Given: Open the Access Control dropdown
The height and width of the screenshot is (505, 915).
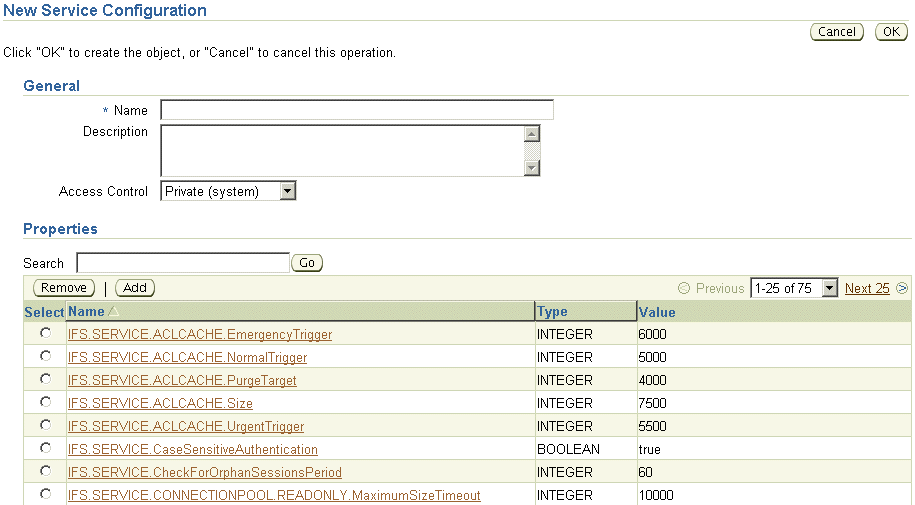Looking at the screenshot, I should [287, 191].
